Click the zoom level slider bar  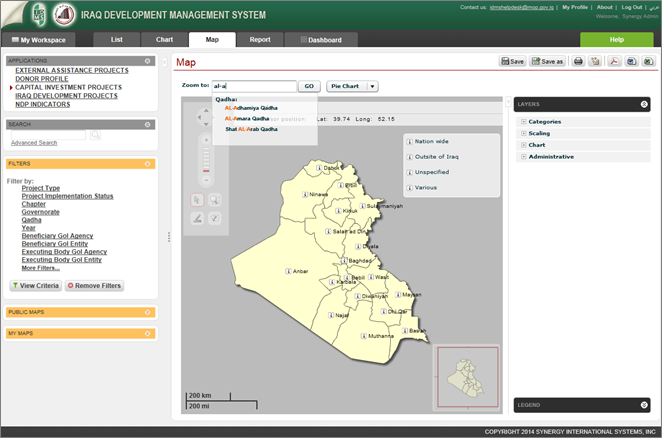click(x=206, y=160)
